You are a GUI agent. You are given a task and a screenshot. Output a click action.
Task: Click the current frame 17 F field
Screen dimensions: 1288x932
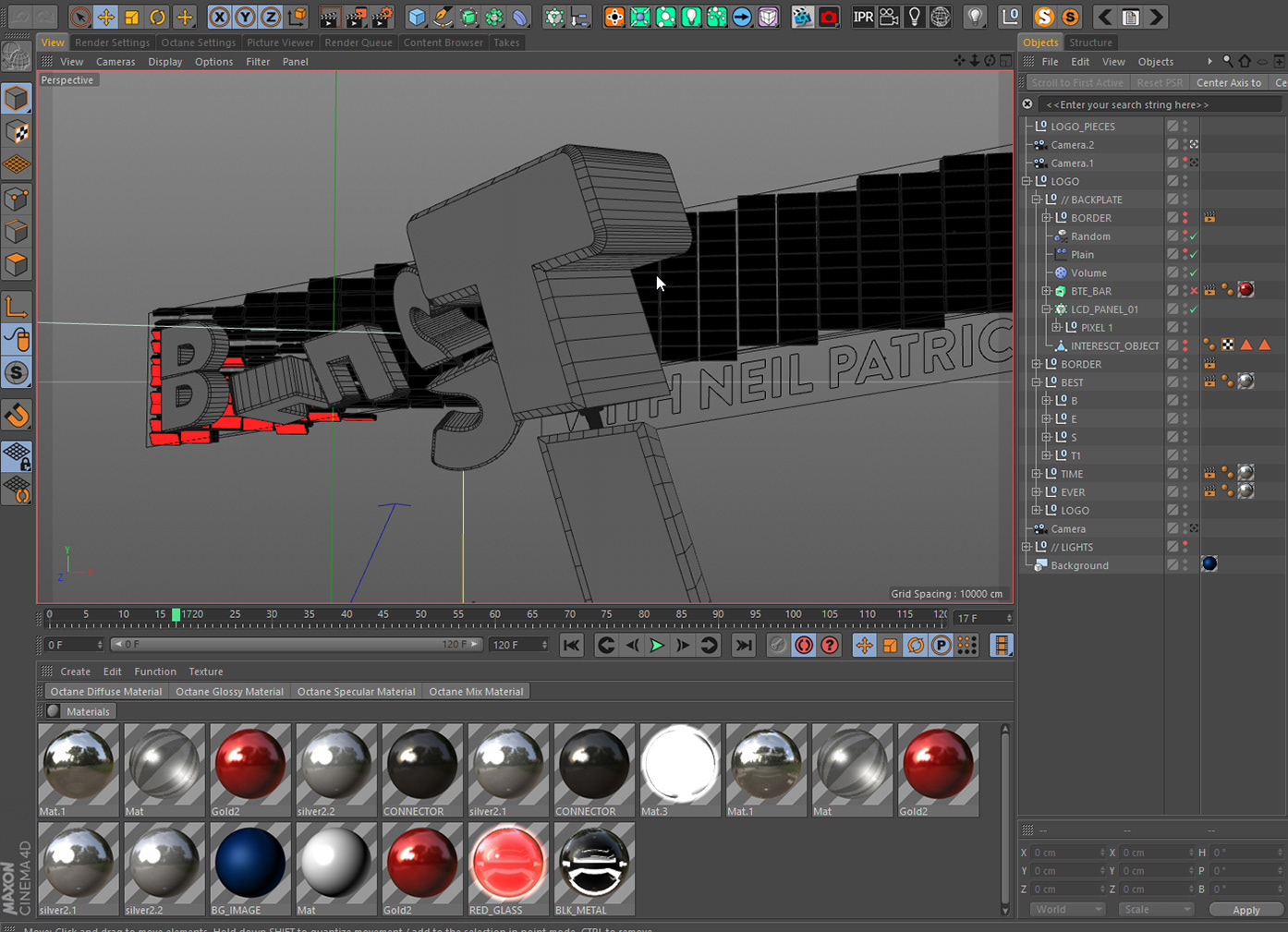click(x=983, y=618)
